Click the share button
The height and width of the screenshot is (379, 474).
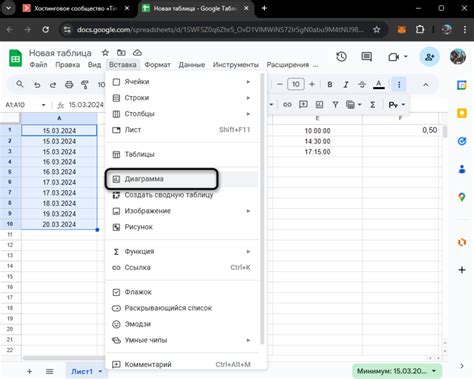click(x=429, y=57)
